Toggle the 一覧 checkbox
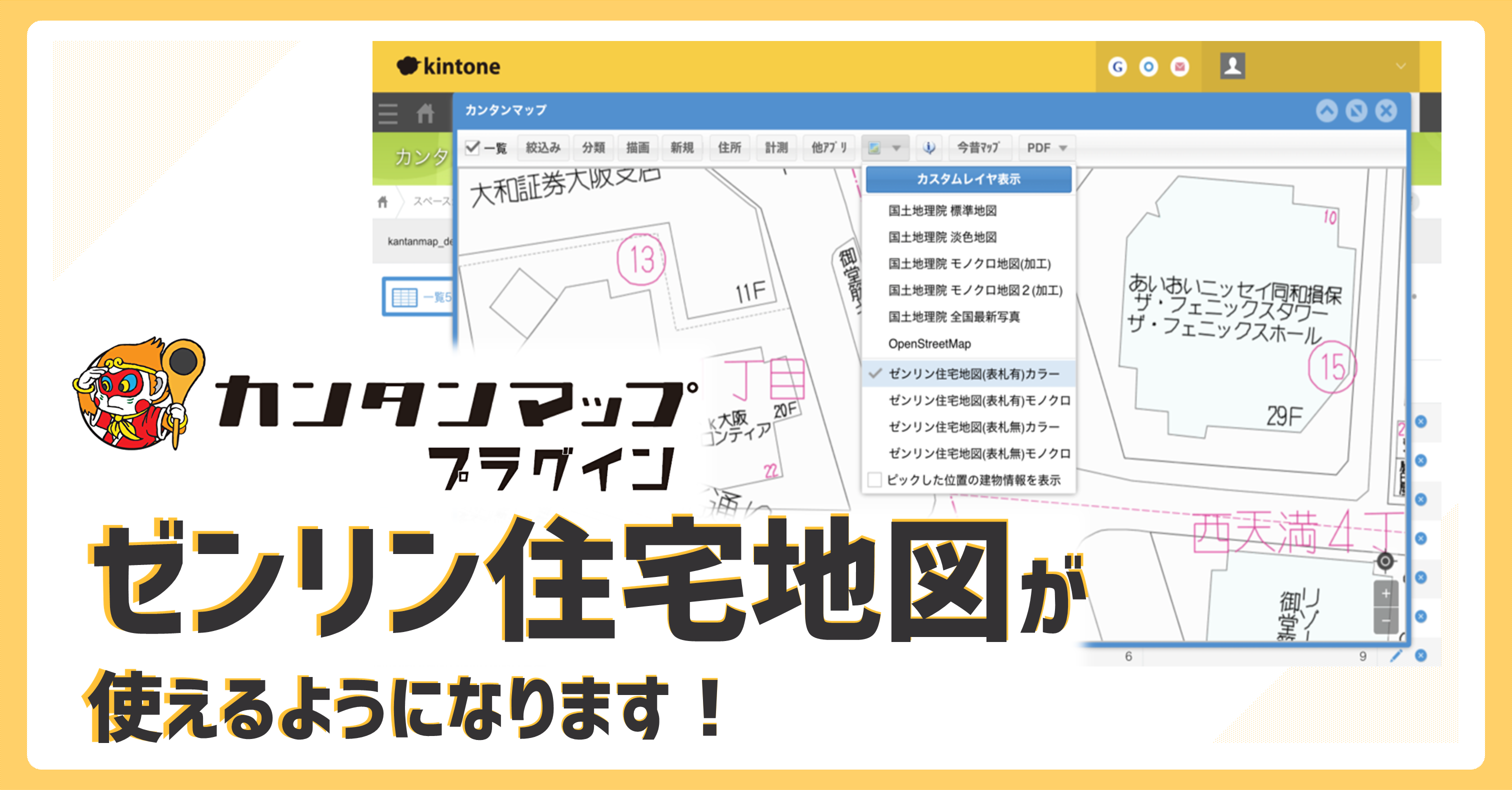The height and width of the screenshot is (790, 1512). pyautogui.click(x=472, y=147)
